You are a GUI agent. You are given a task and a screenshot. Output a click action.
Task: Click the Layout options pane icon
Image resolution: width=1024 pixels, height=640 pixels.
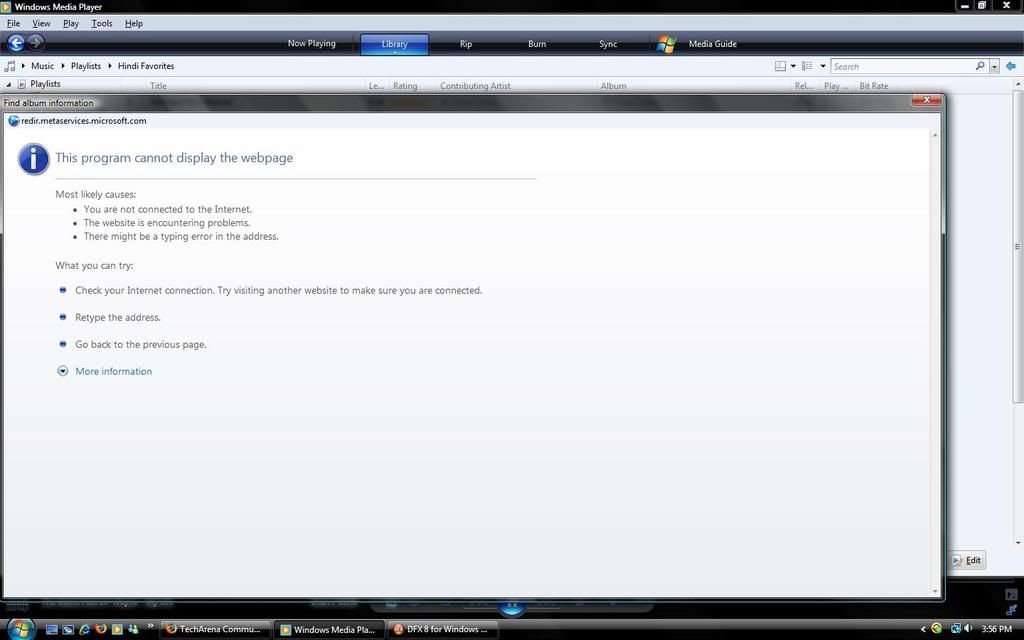[780, 66]
